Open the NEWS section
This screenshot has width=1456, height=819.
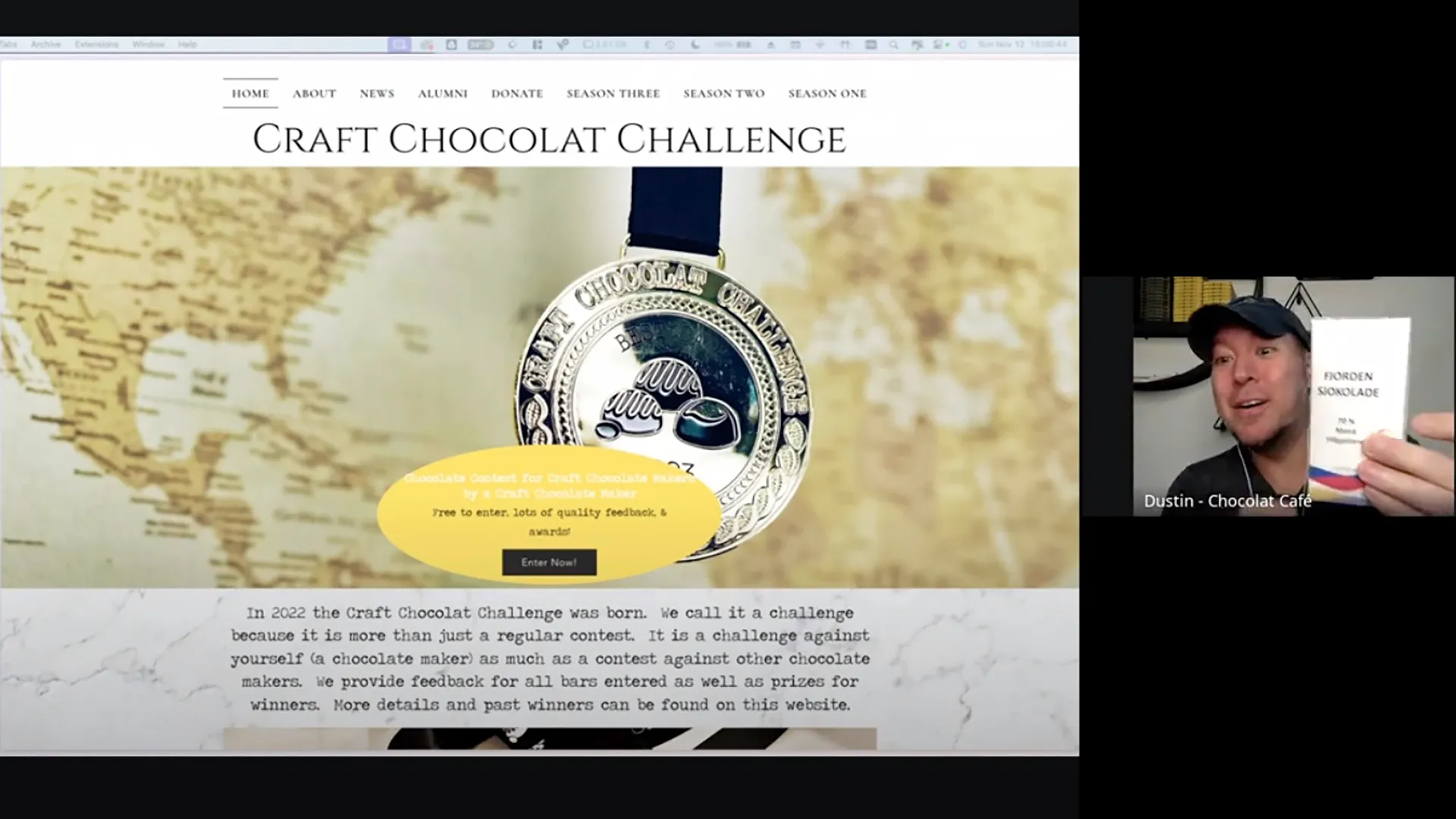377,93
